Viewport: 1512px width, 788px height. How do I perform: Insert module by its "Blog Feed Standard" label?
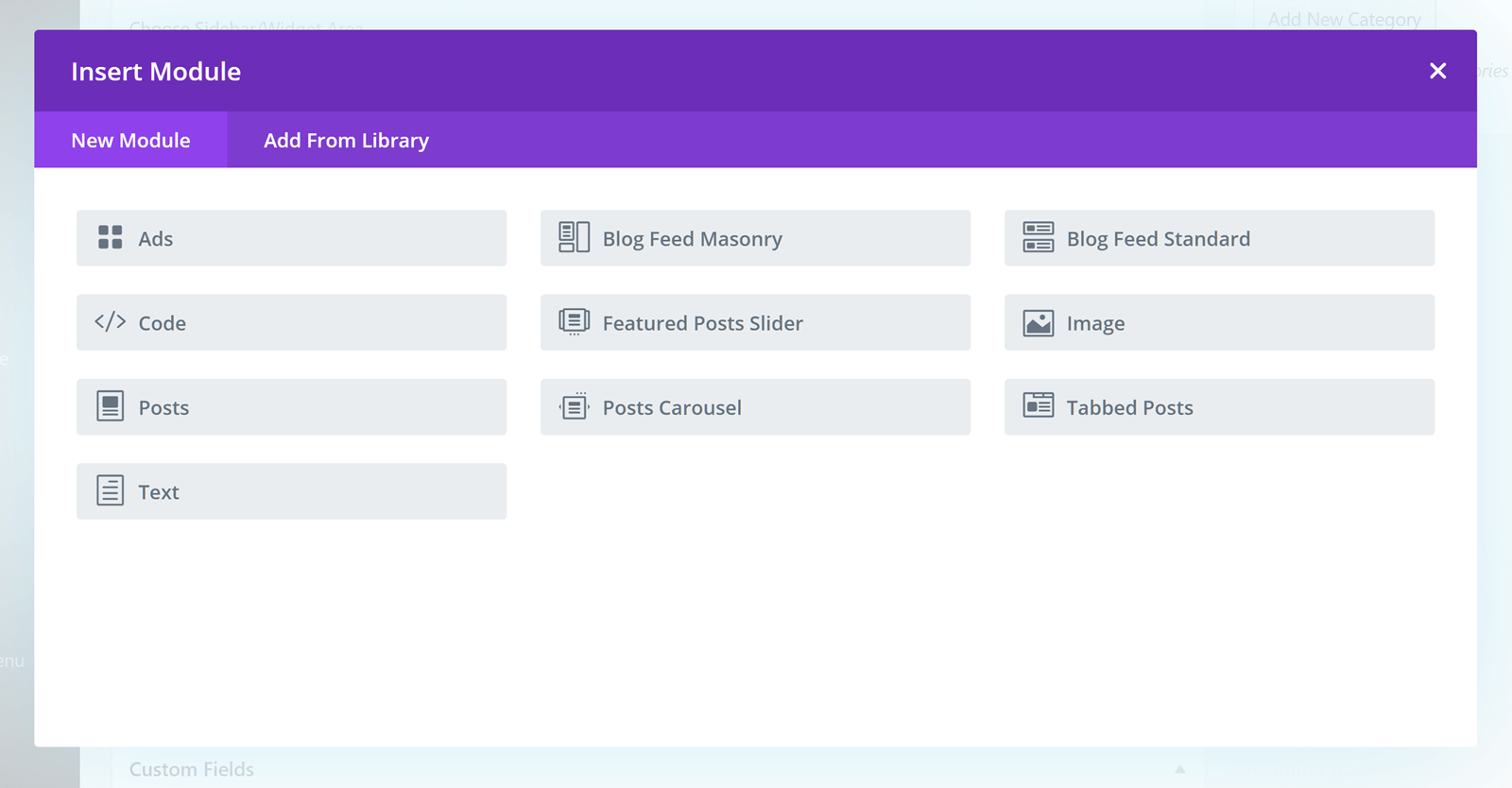point(1158,239)
